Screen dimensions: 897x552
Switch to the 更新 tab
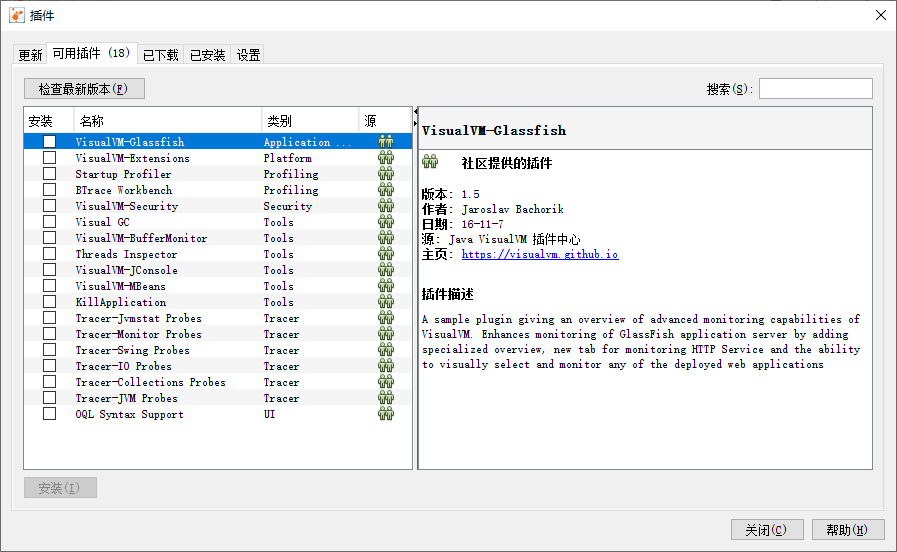[30, 55]
